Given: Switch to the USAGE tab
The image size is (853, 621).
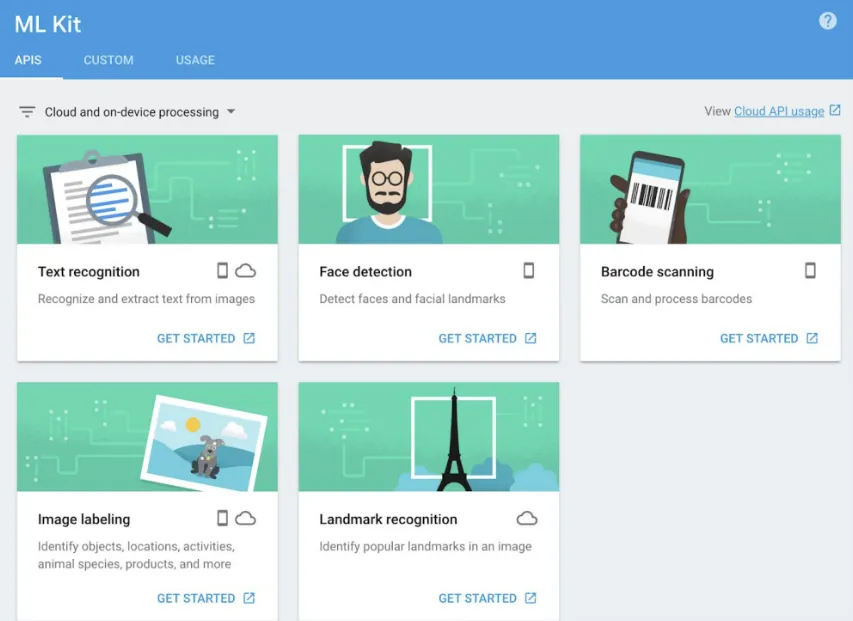Looking at the screenshot, I should [195, 60].
